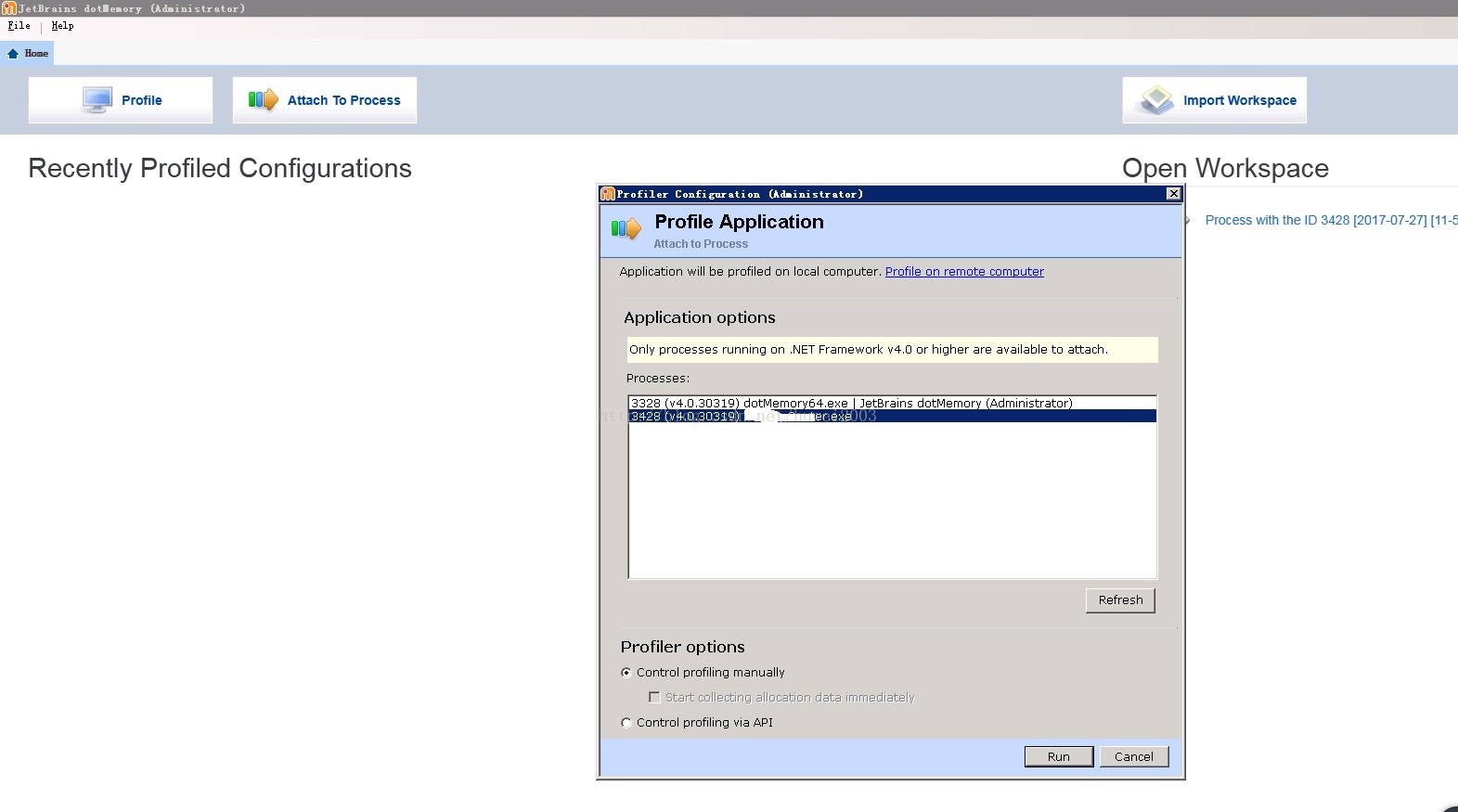Select Control profiling via API option
The width and height of the screenshot is (1458, 812).
point(626,723)
